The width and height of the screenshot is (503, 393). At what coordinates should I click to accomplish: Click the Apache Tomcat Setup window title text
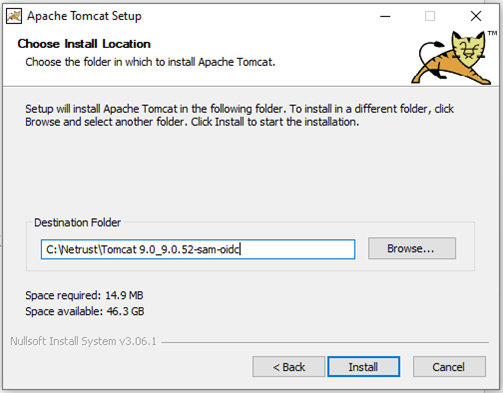(84, 16)
